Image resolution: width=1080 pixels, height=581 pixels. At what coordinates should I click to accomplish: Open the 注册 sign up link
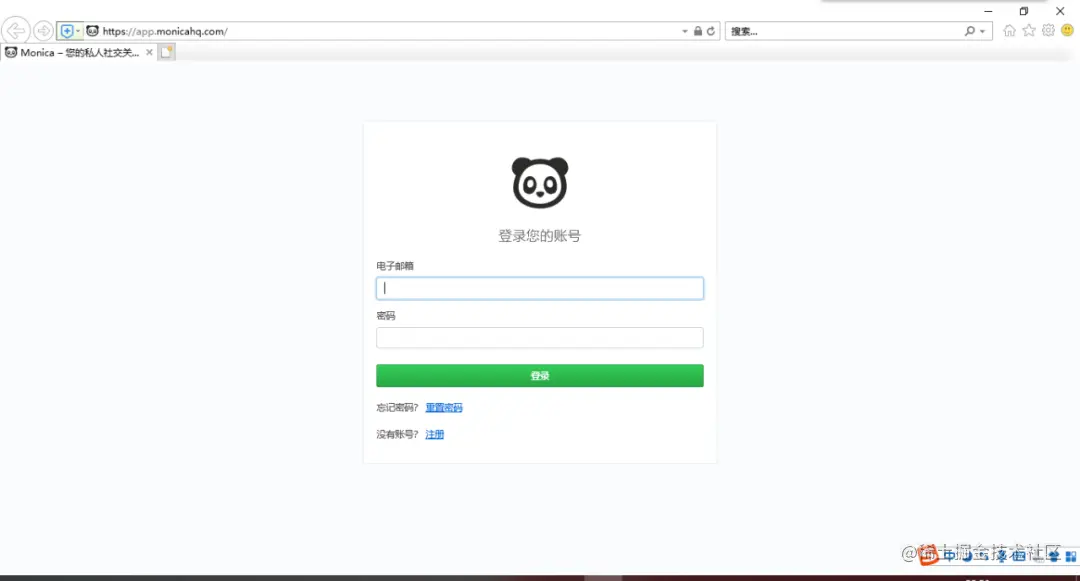[x=435, y=434]
